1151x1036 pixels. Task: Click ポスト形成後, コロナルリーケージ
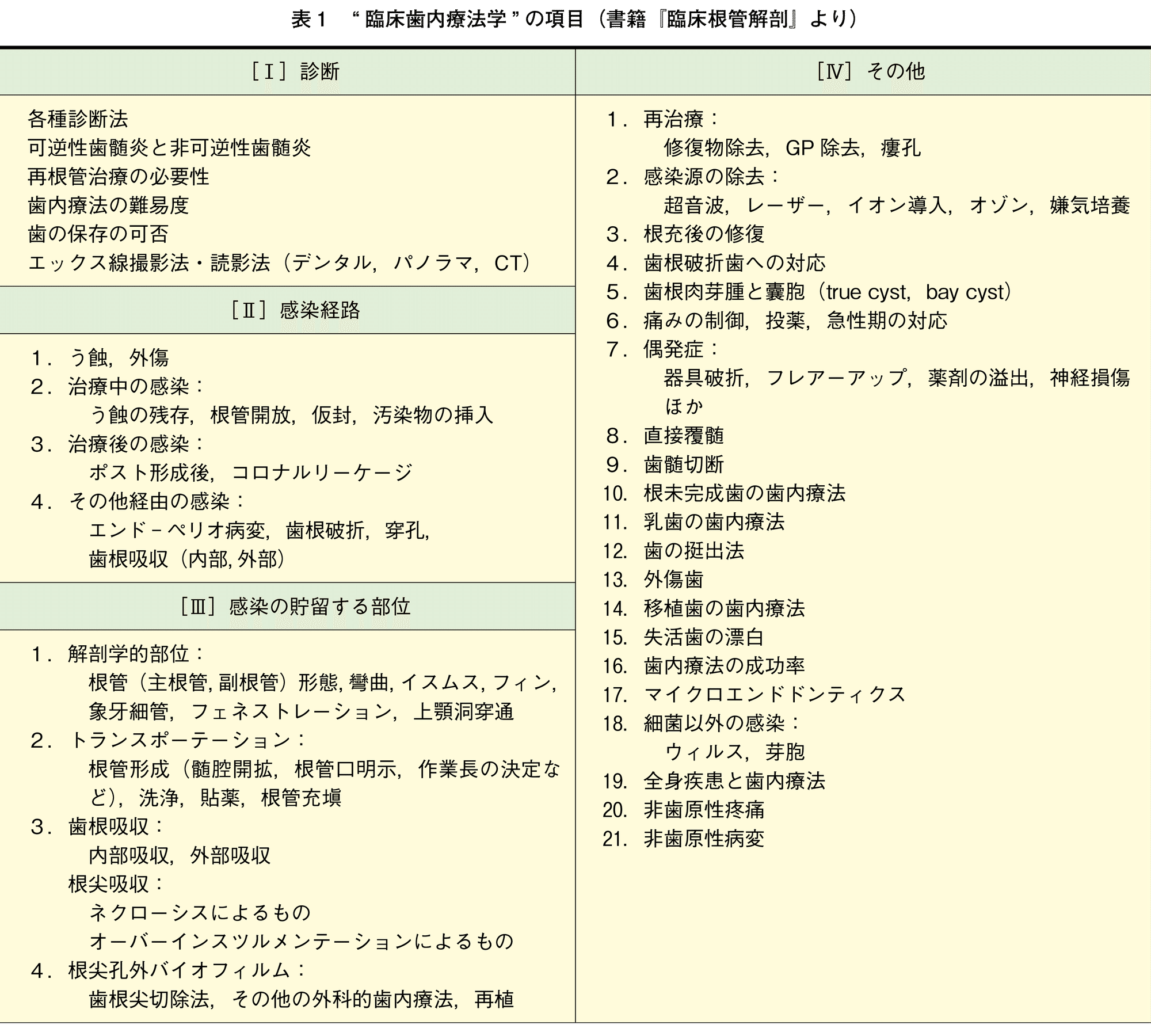point(251,473)
